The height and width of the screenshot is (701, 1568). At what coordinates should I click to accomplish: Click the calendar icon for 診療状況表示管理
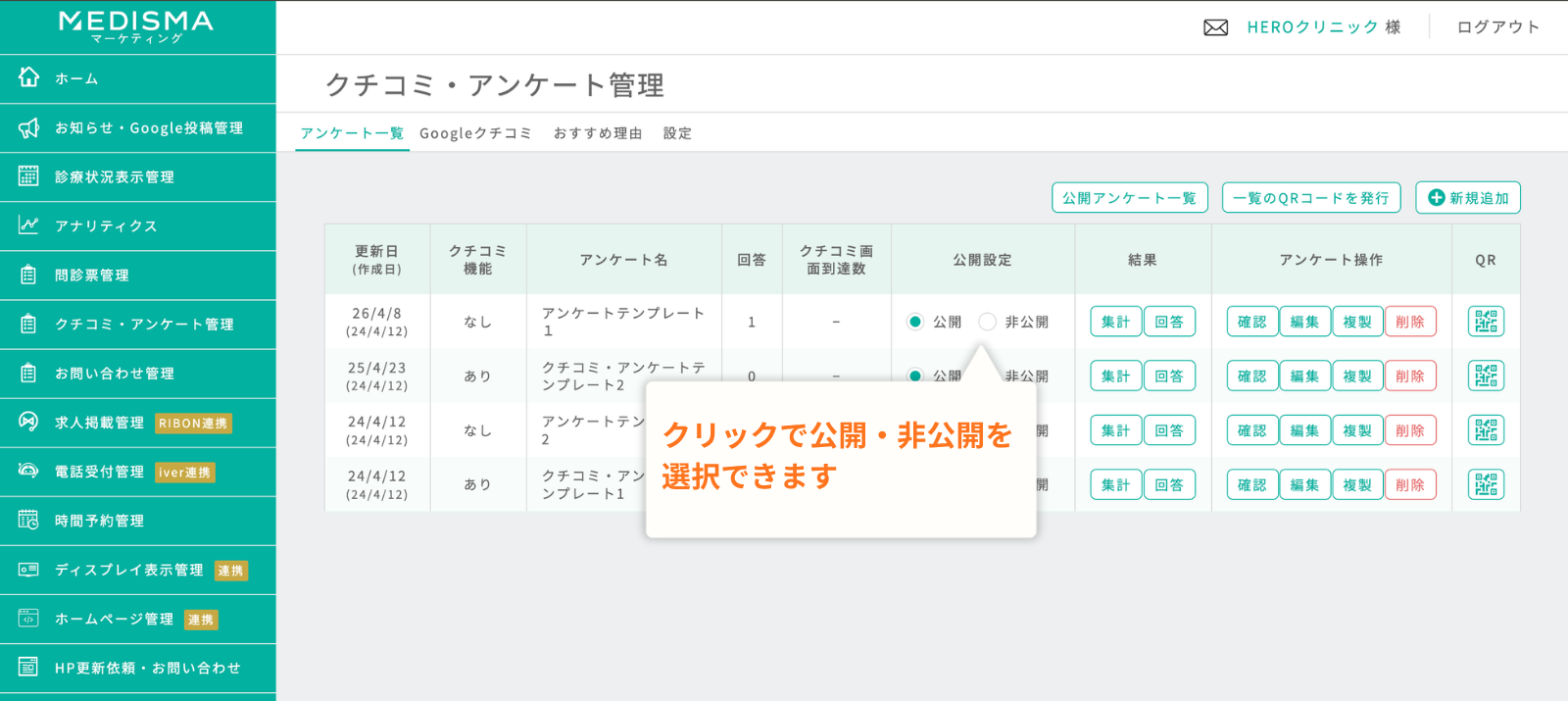click(x=28, y=176)
